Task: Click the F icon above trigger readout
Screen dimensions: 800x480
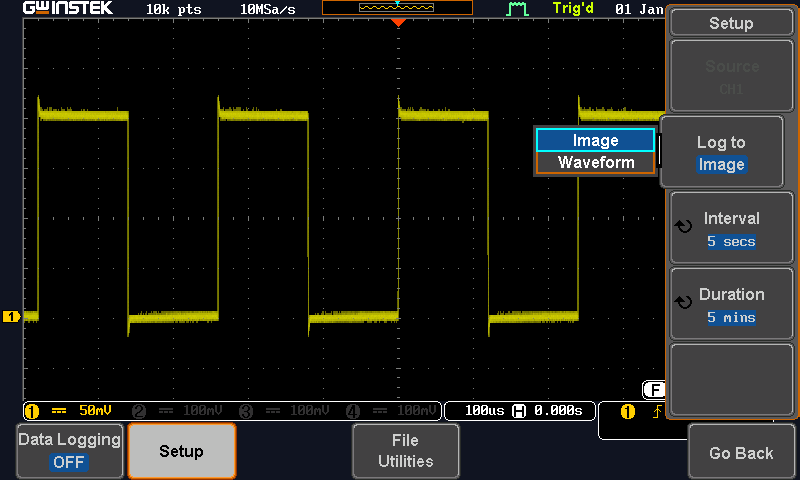Action: (x=654, y=390)
